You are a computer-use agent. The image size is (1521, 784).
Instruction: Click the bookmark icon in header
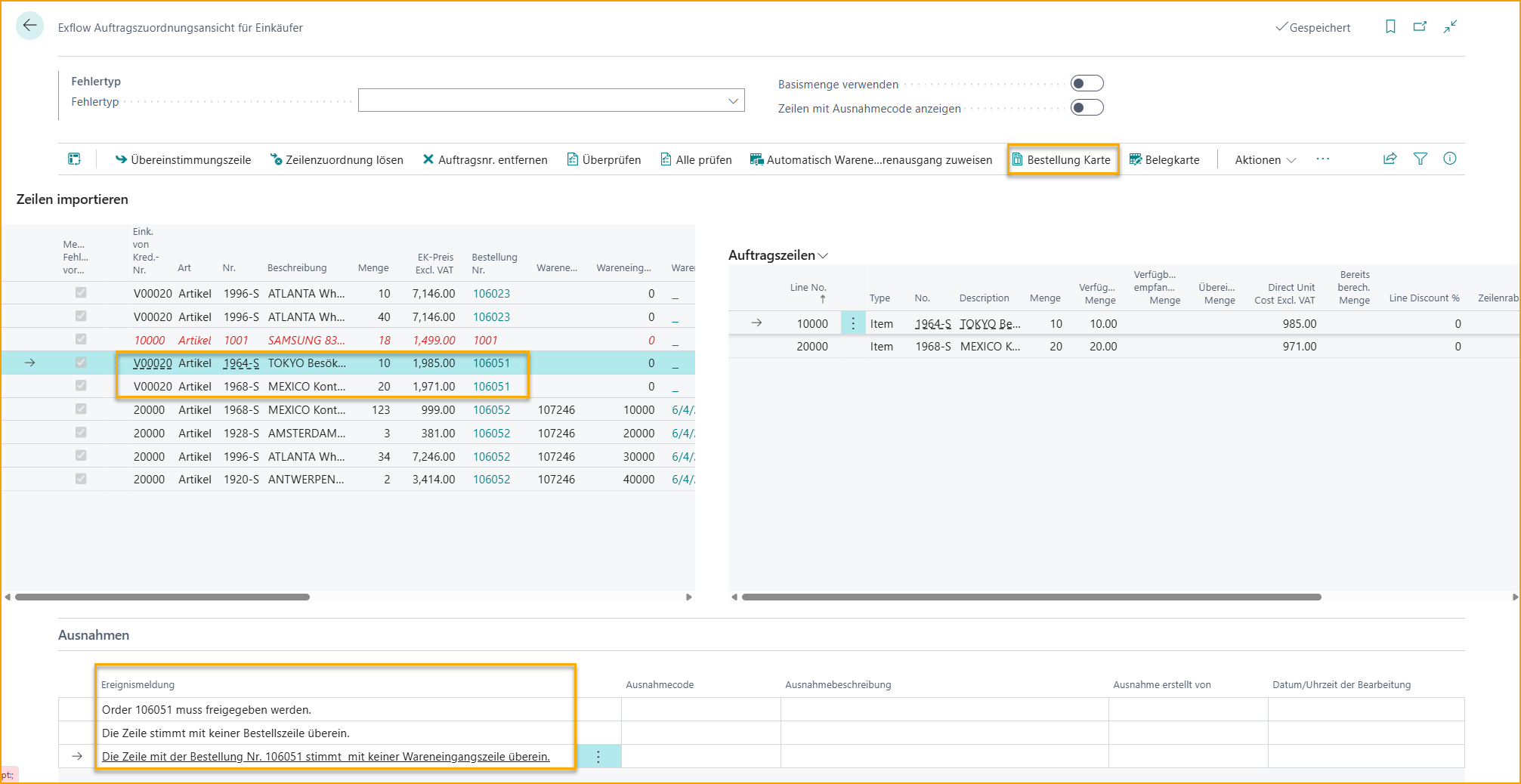[x=1390, y=26]
